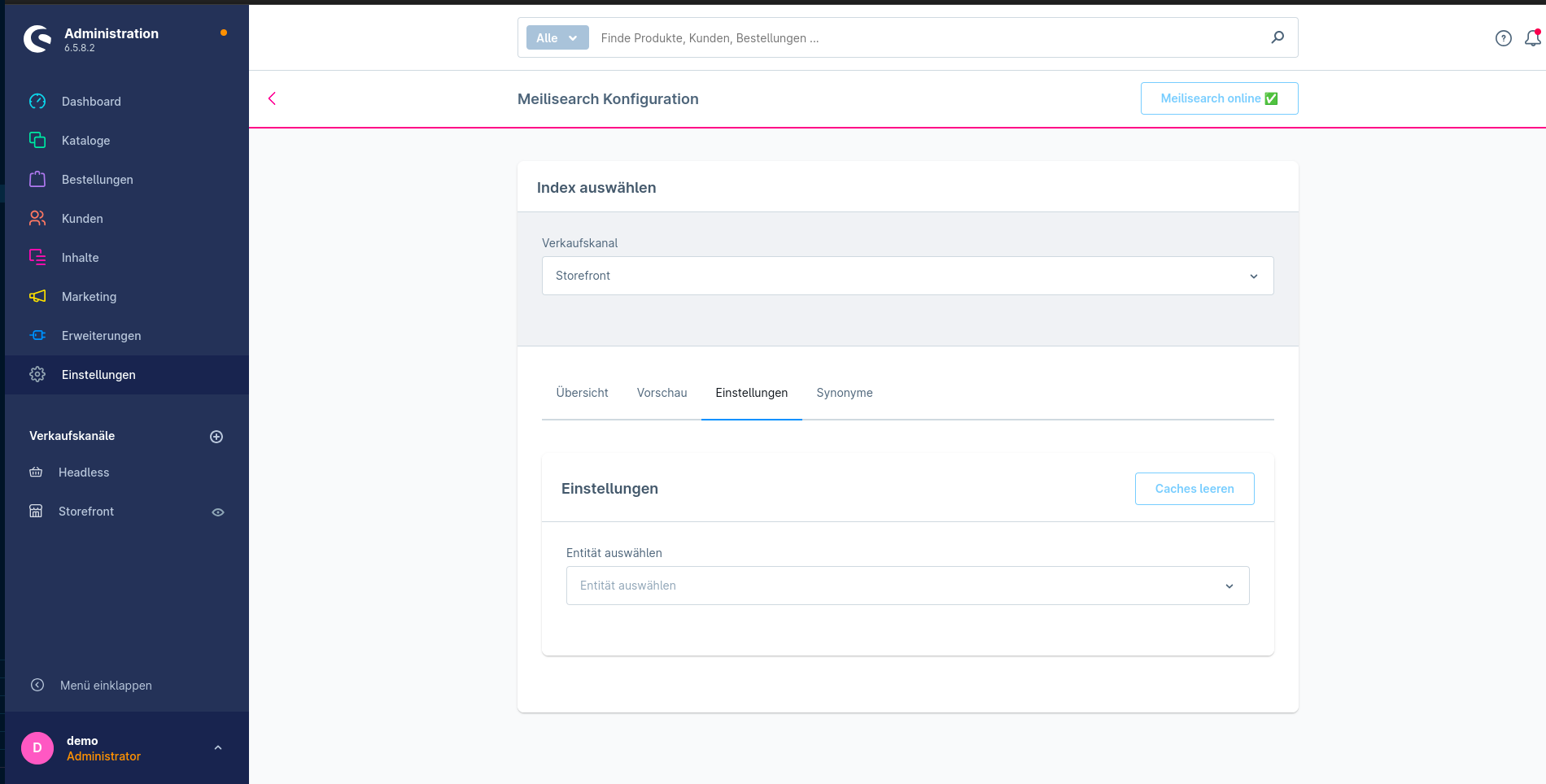This screenshot has height=784, width=1546.
Task: Expand the demo user menu chevron
Action: [x=218, y=748]
